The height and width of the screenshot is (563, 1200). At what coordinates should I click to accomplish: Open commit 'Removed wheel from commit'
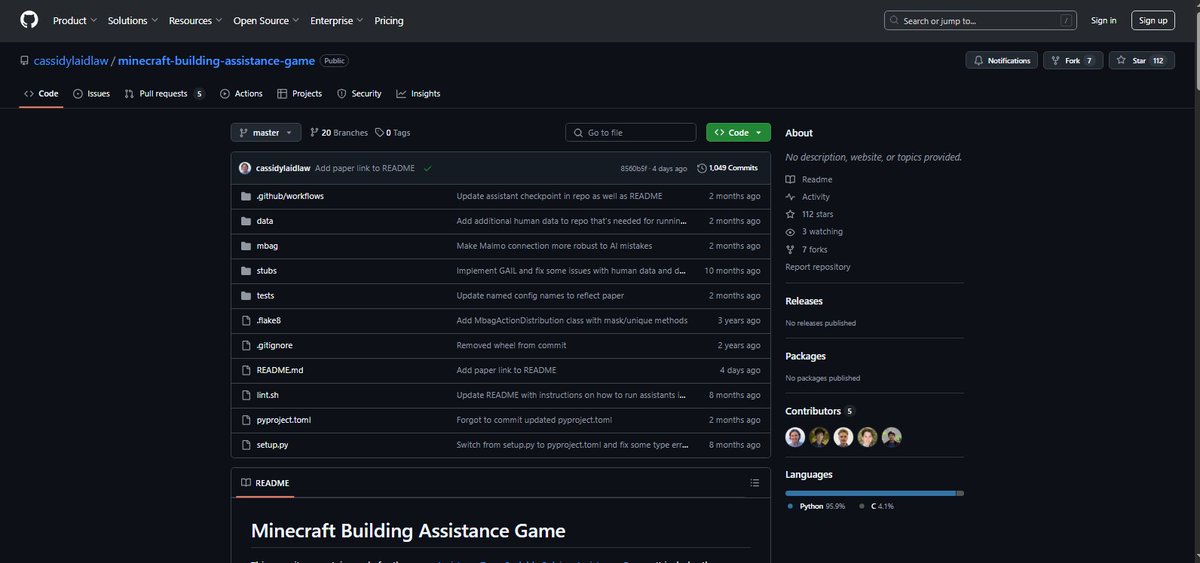pos(511,345)
